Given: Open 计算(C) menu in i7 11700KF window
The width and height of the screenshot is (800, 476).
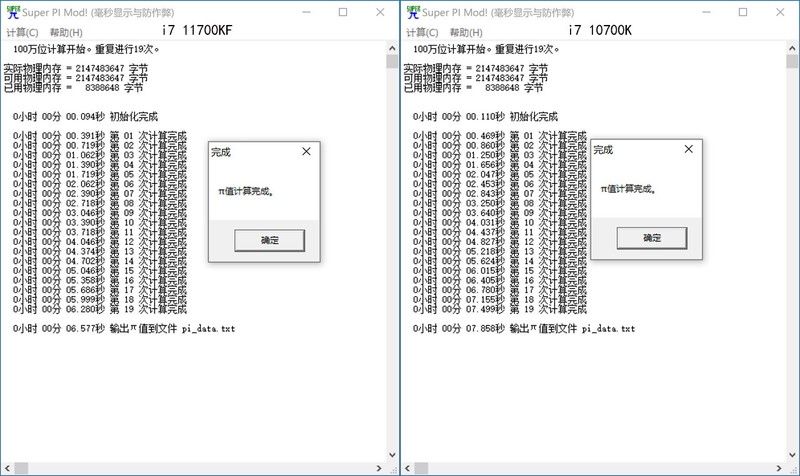Looking at the screenshot, I should [x=22, y=32].
